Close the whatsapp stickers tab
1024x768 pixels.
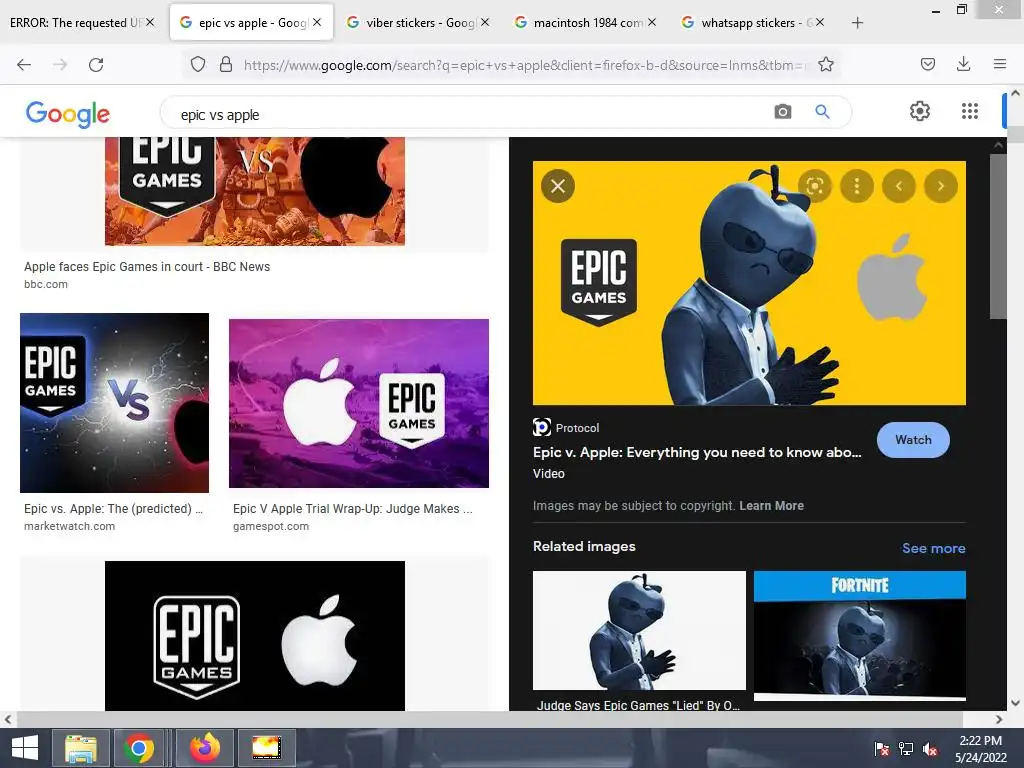[820, 22]
